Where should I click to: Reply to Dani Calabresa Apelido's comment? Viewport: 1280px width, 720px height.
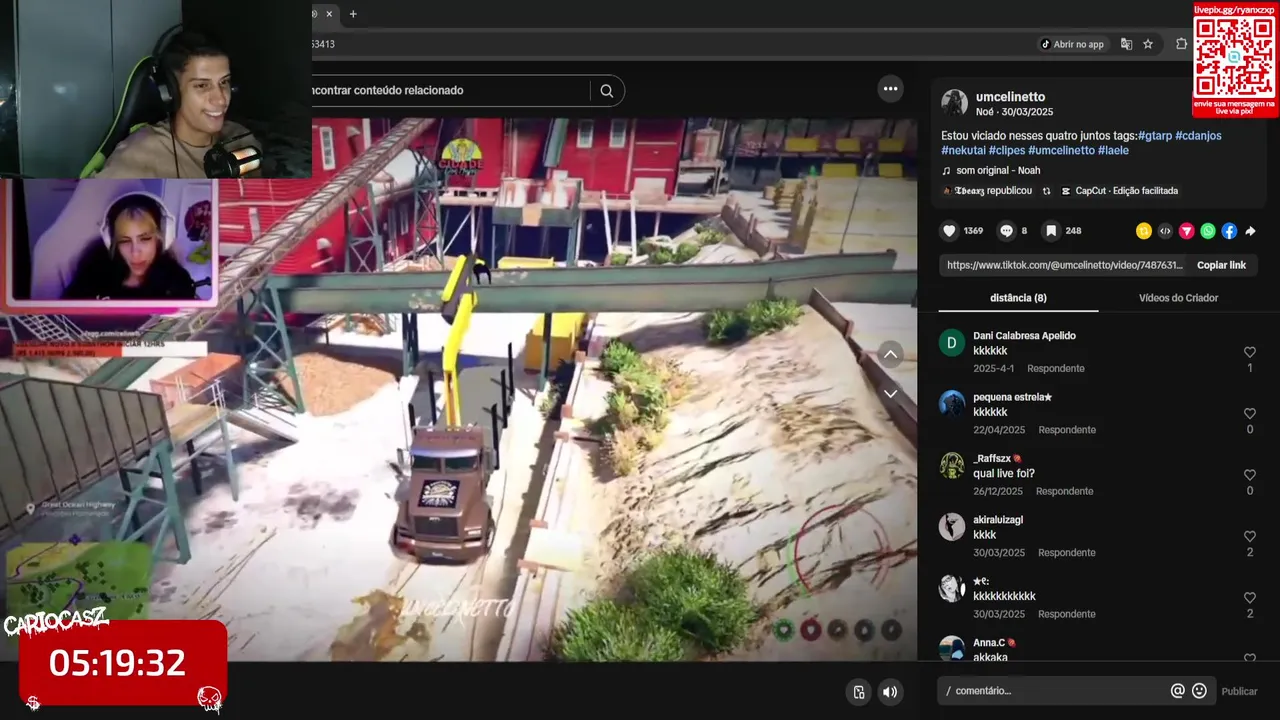click(1055, 369)
